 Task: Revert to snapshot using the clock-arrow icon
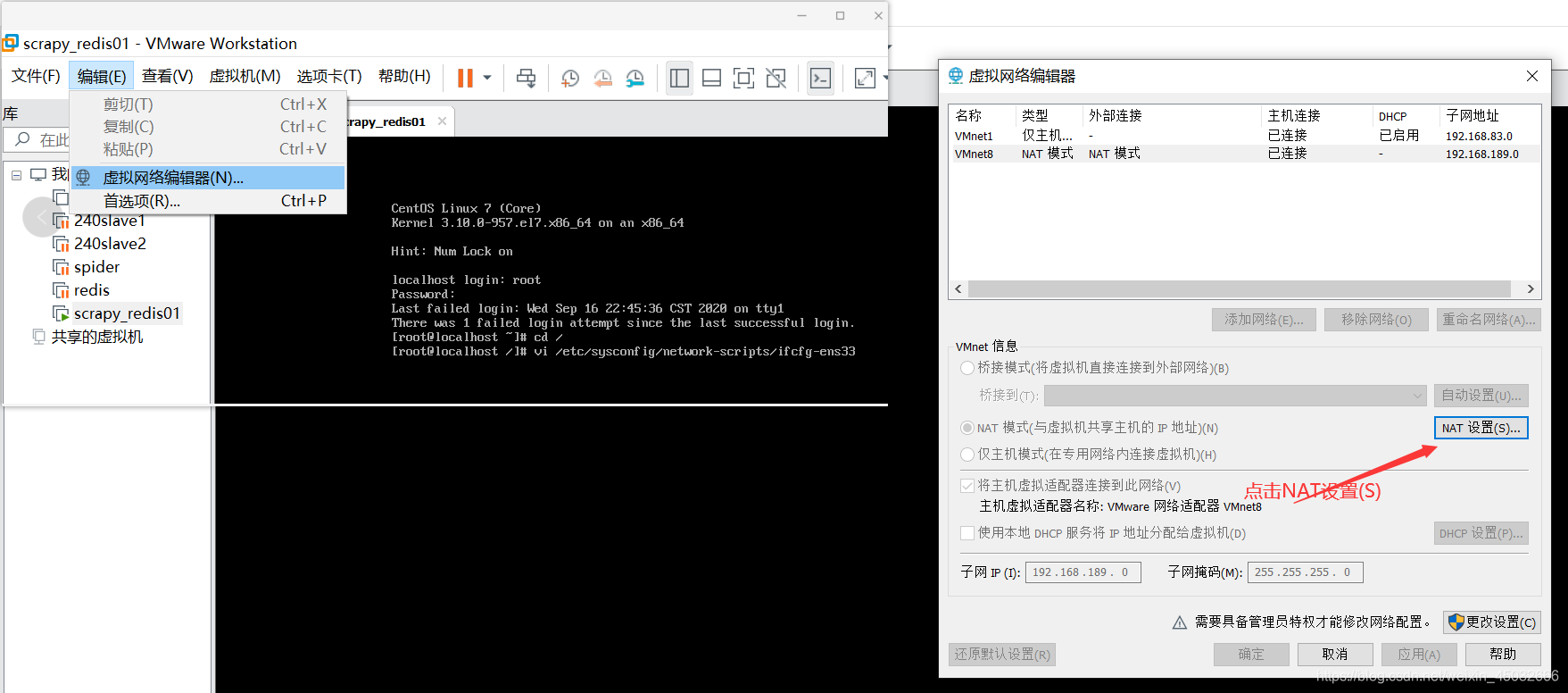click(x=603, y=79)
